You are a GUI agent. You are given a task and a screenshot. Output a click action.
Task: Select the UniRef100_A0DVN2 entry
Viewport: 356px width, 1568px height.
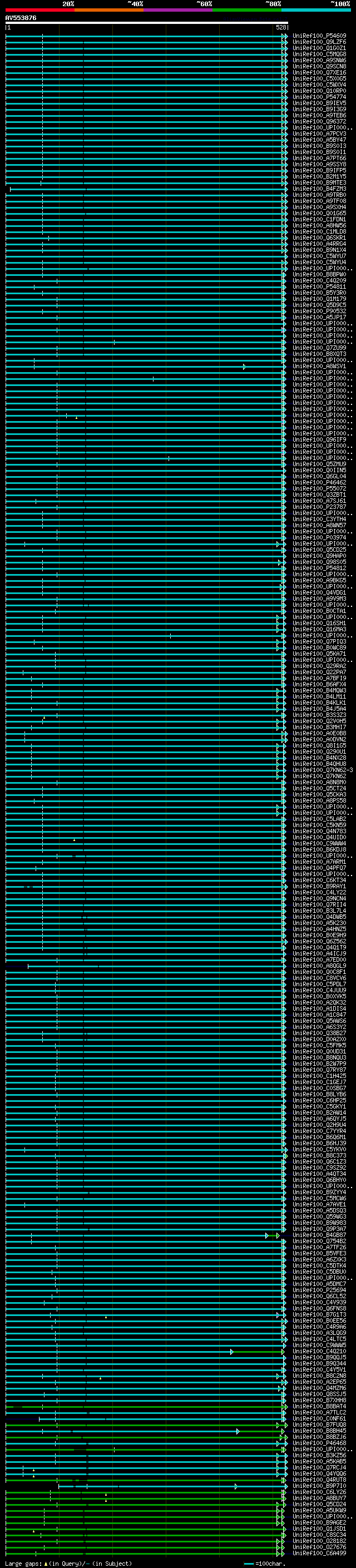[x=319, y=740]
